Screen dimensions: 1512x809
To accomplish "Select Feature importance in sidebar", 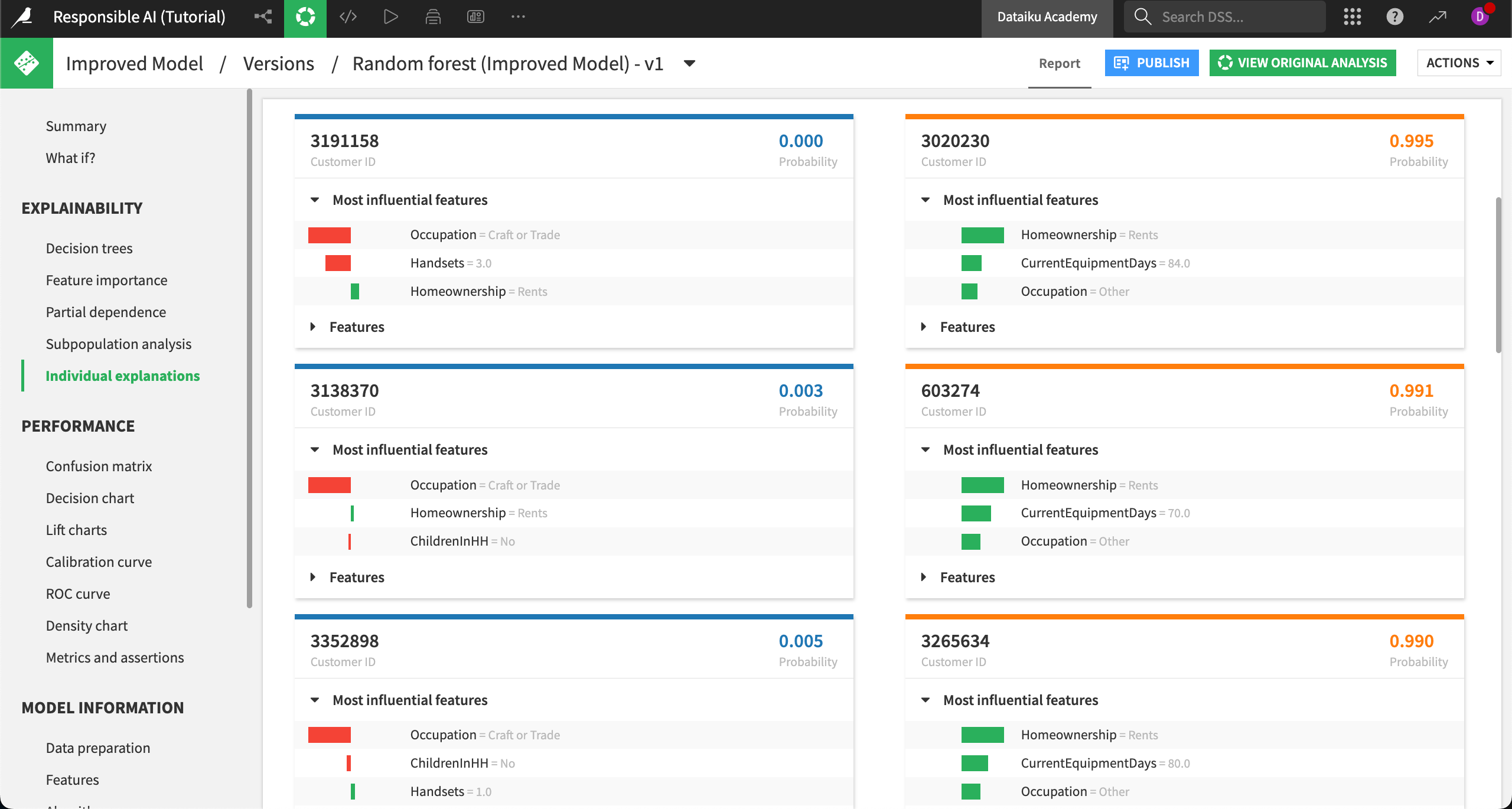I will (x=106, y=280).
